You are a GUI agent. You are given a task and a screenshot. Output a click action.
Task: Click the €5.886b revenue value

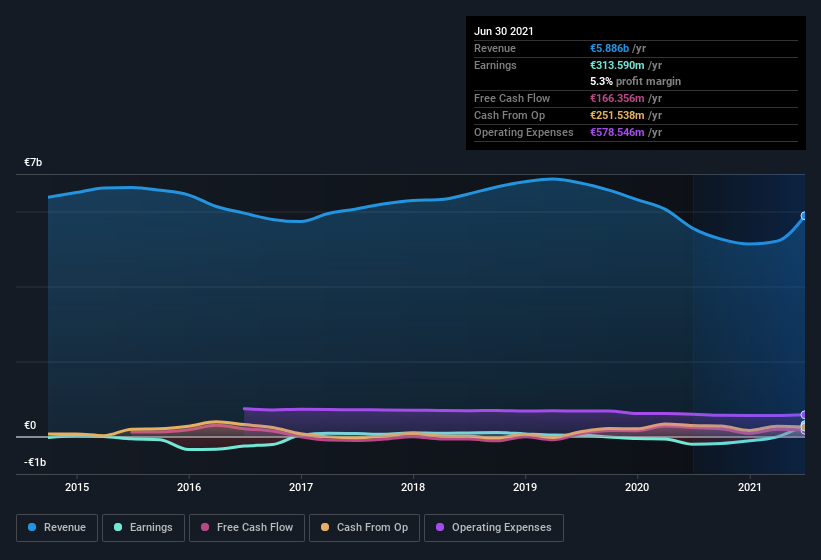(609, 48)
